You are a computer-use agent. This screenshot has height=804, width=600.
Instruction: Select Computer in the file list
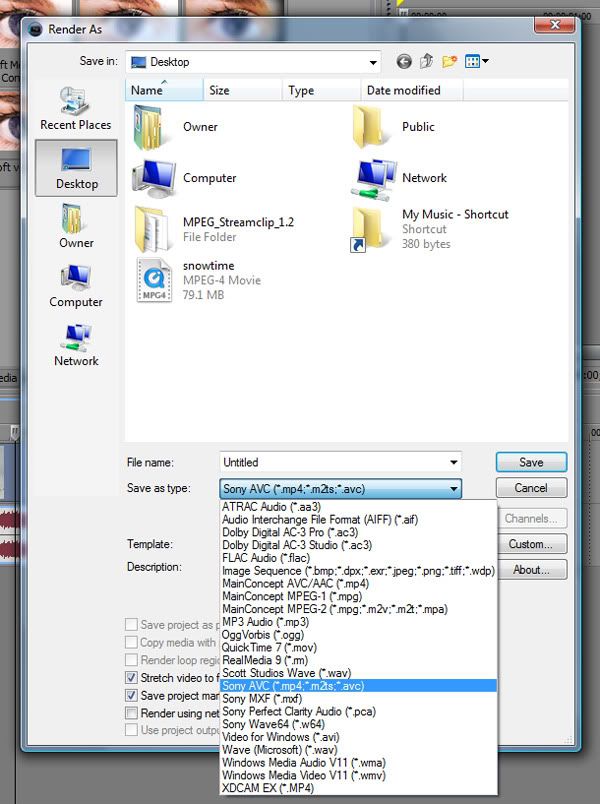pyautogui.click(x=185, y=178)
